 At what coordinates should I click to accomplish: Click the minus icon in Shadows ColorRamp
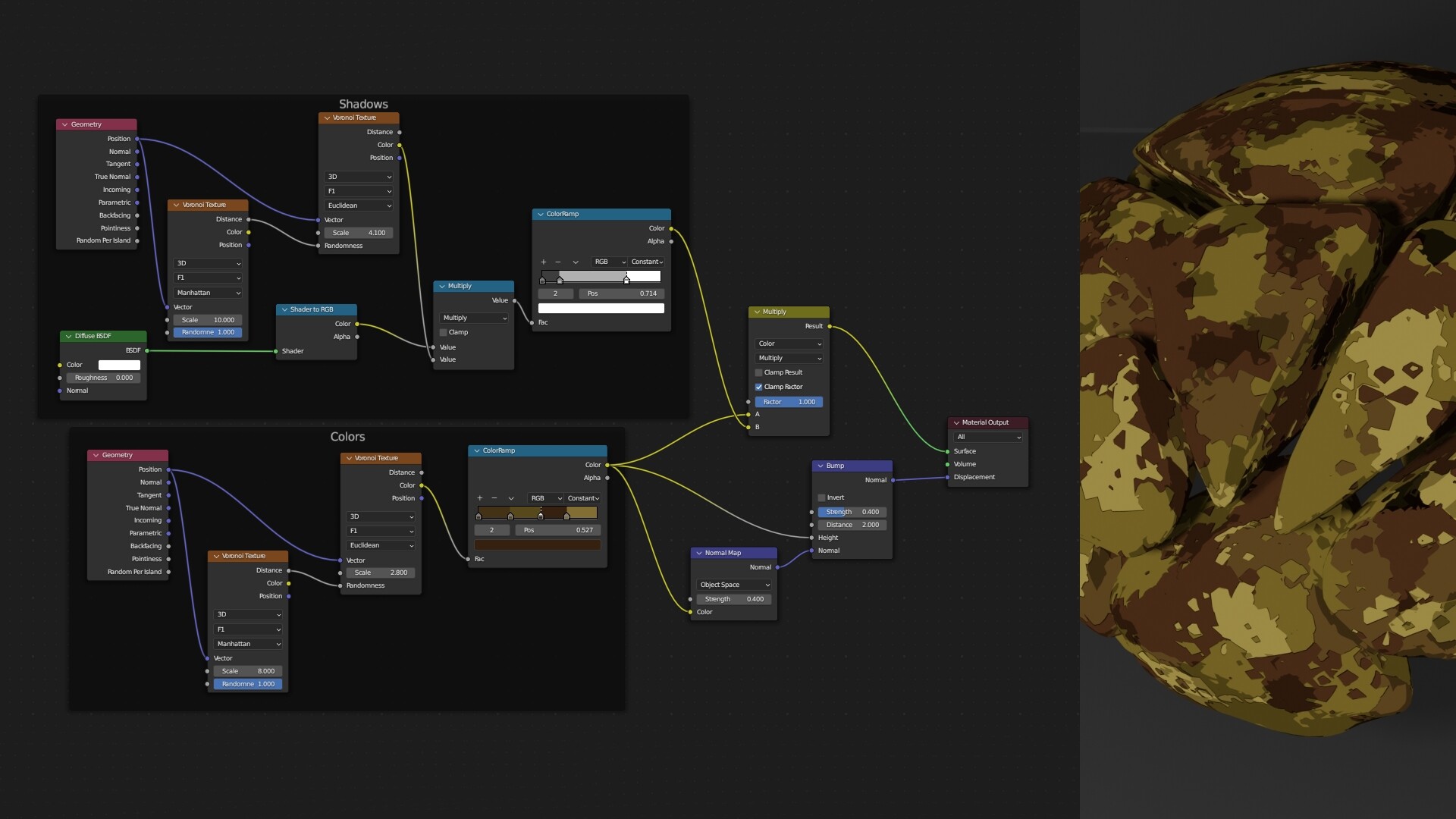[558, 262]
